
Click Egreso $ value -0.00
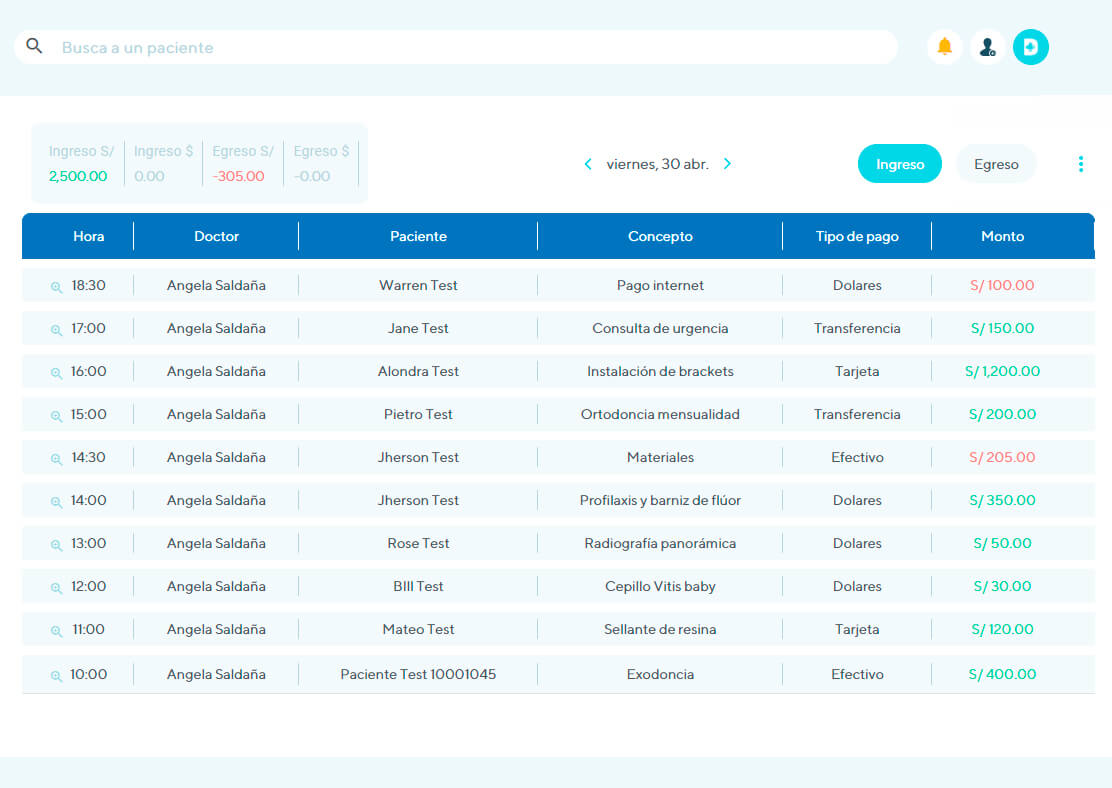point(311,176)
